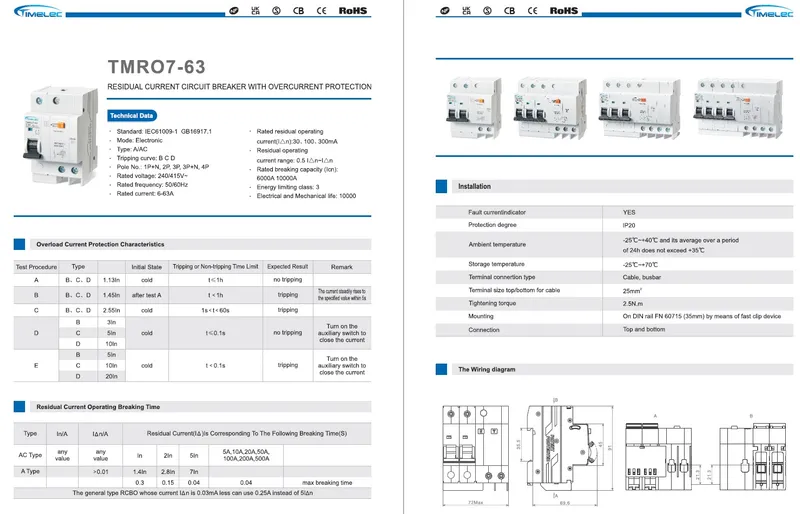Select the four-pole breaker photo at the row's end

(738, 108)
